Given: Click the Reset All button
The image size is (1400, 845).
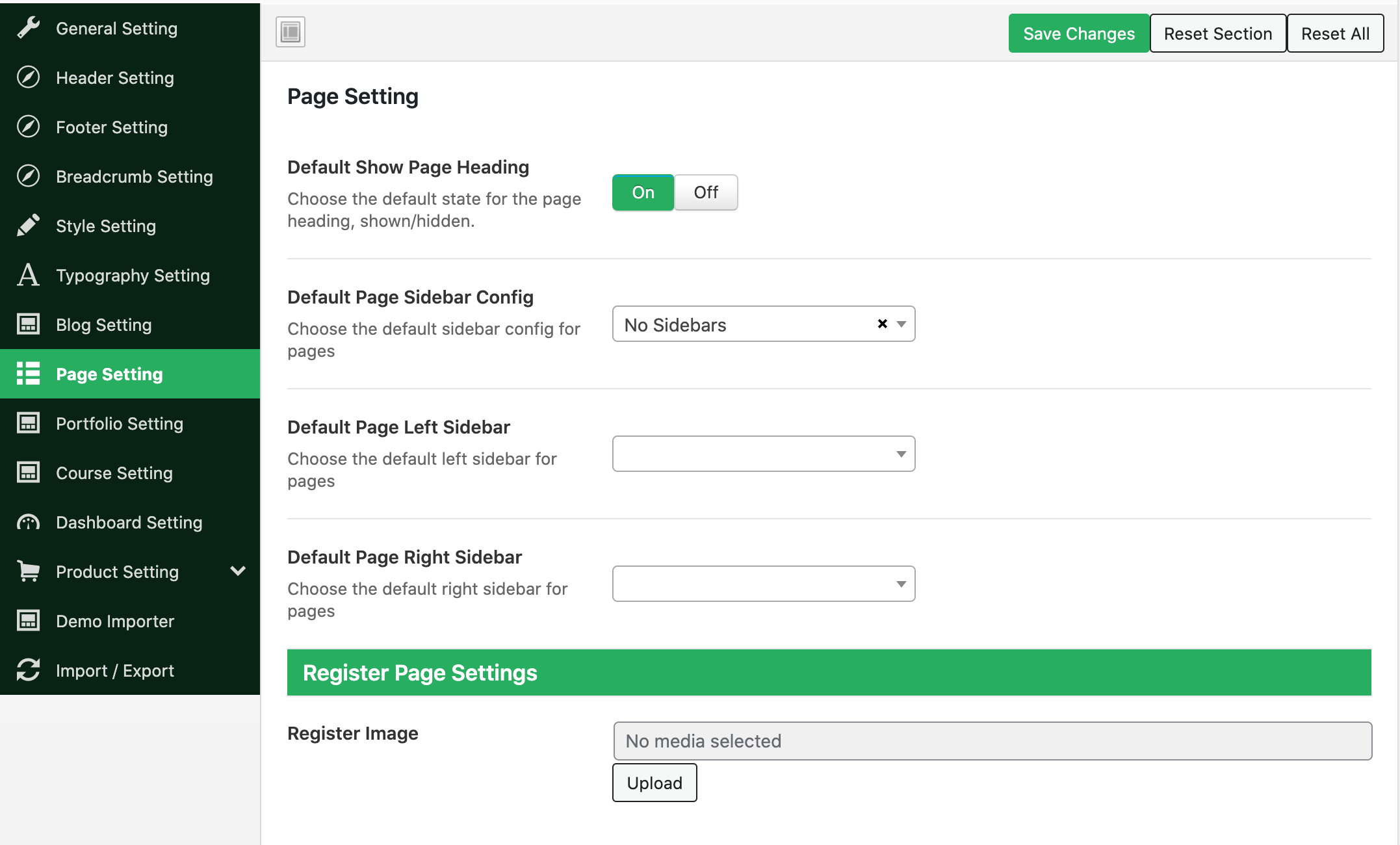Looking at the screenshot, I should point(1335,33).
